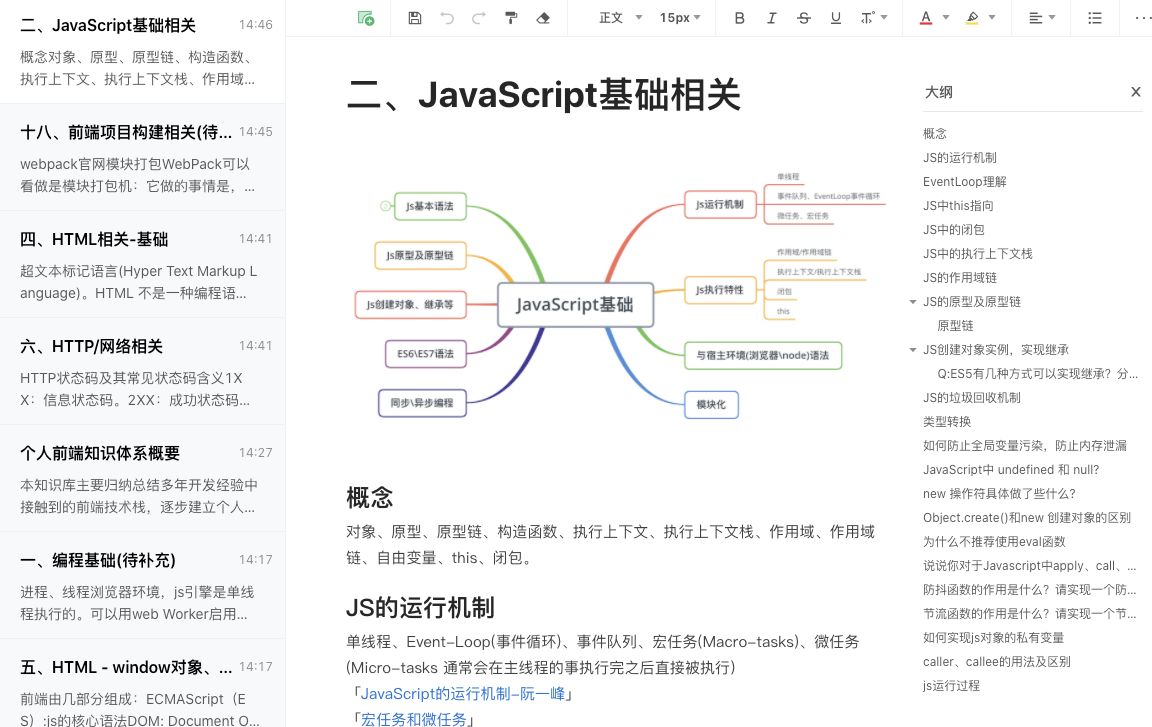Click the JS的运行机制 heading in the document
The height and width of the screenshot is (727, 1152).
[x=420, y=608]
